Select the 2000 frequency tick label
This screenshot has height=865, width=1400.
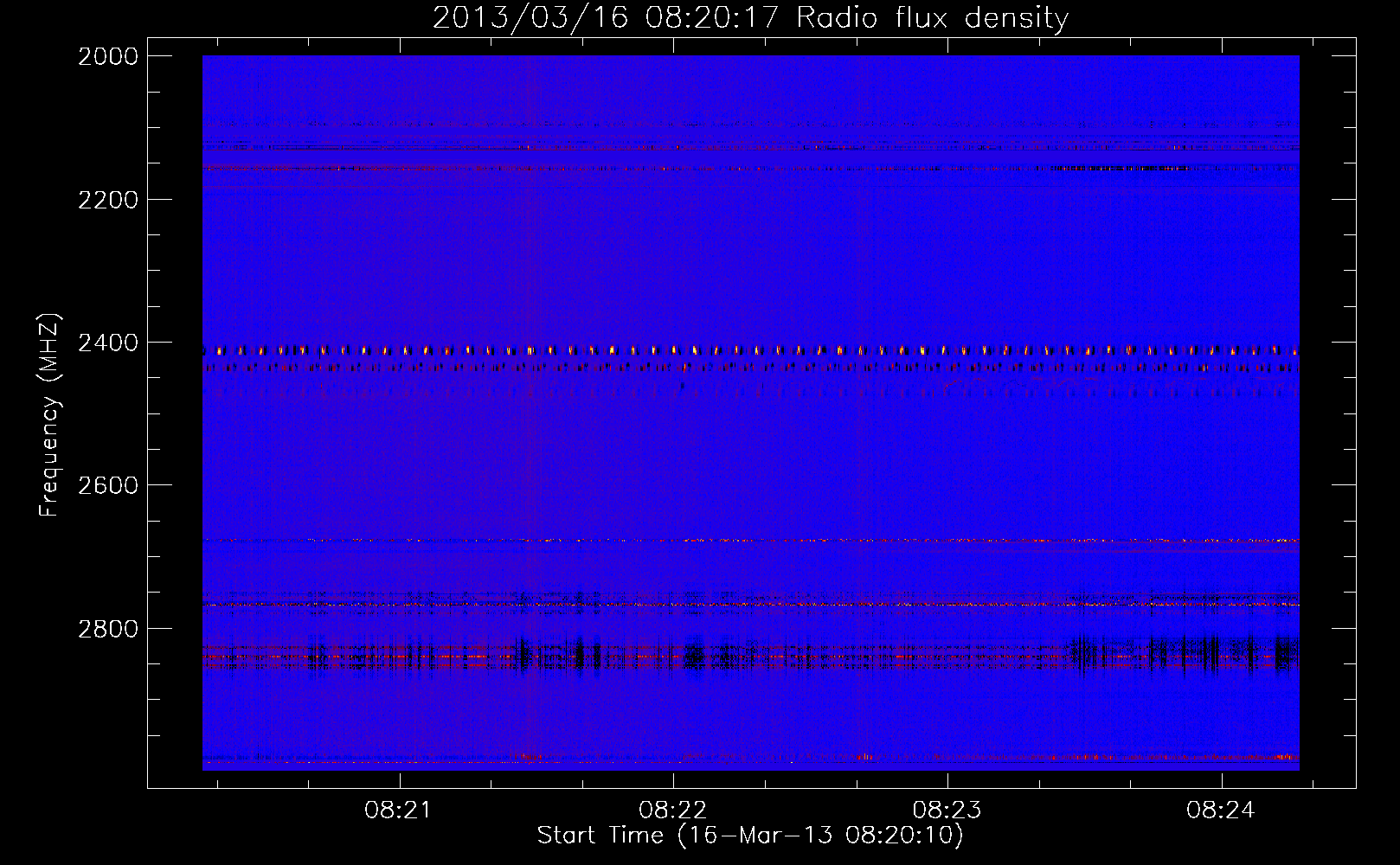[x=108, y=56]
